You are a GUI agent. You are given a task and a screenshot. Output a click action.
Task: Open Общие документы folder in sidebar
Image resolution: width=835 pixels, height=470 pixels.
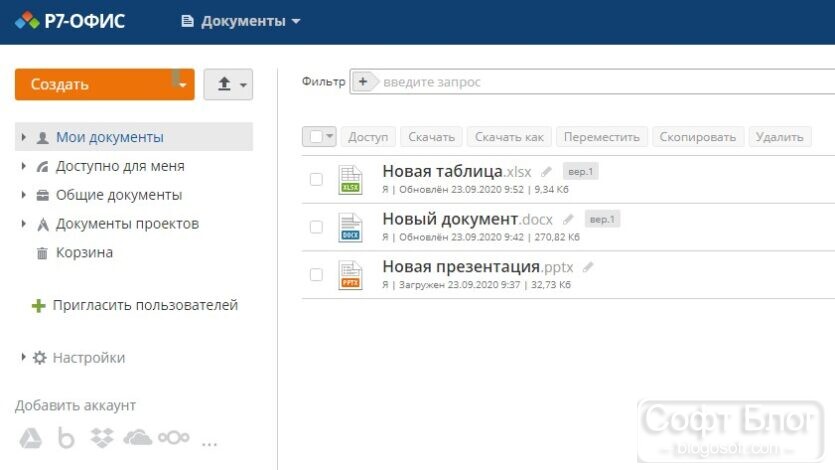click(119, 195)
